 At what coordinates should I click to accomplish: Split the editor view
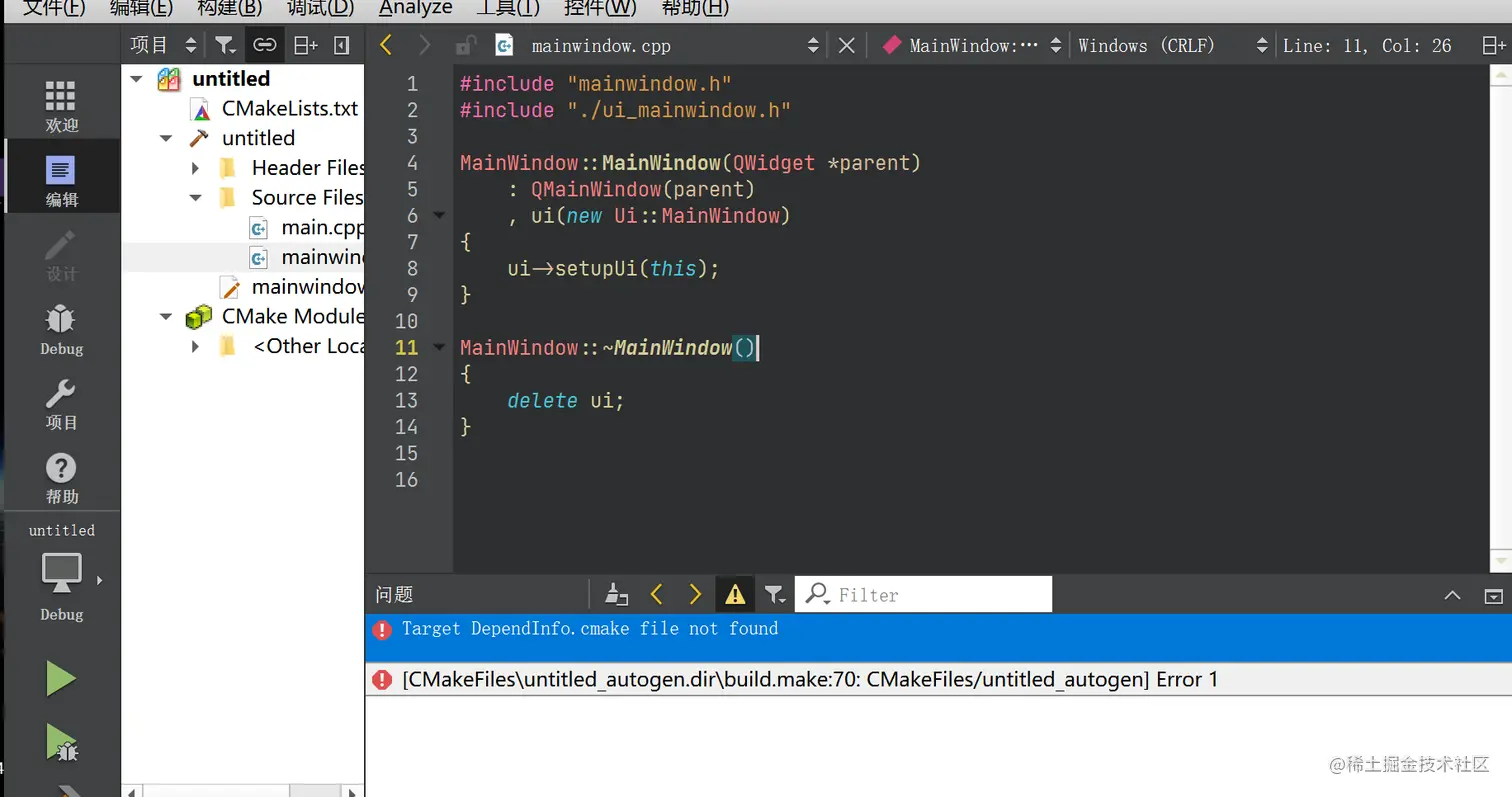click(x=1493, y=45)
